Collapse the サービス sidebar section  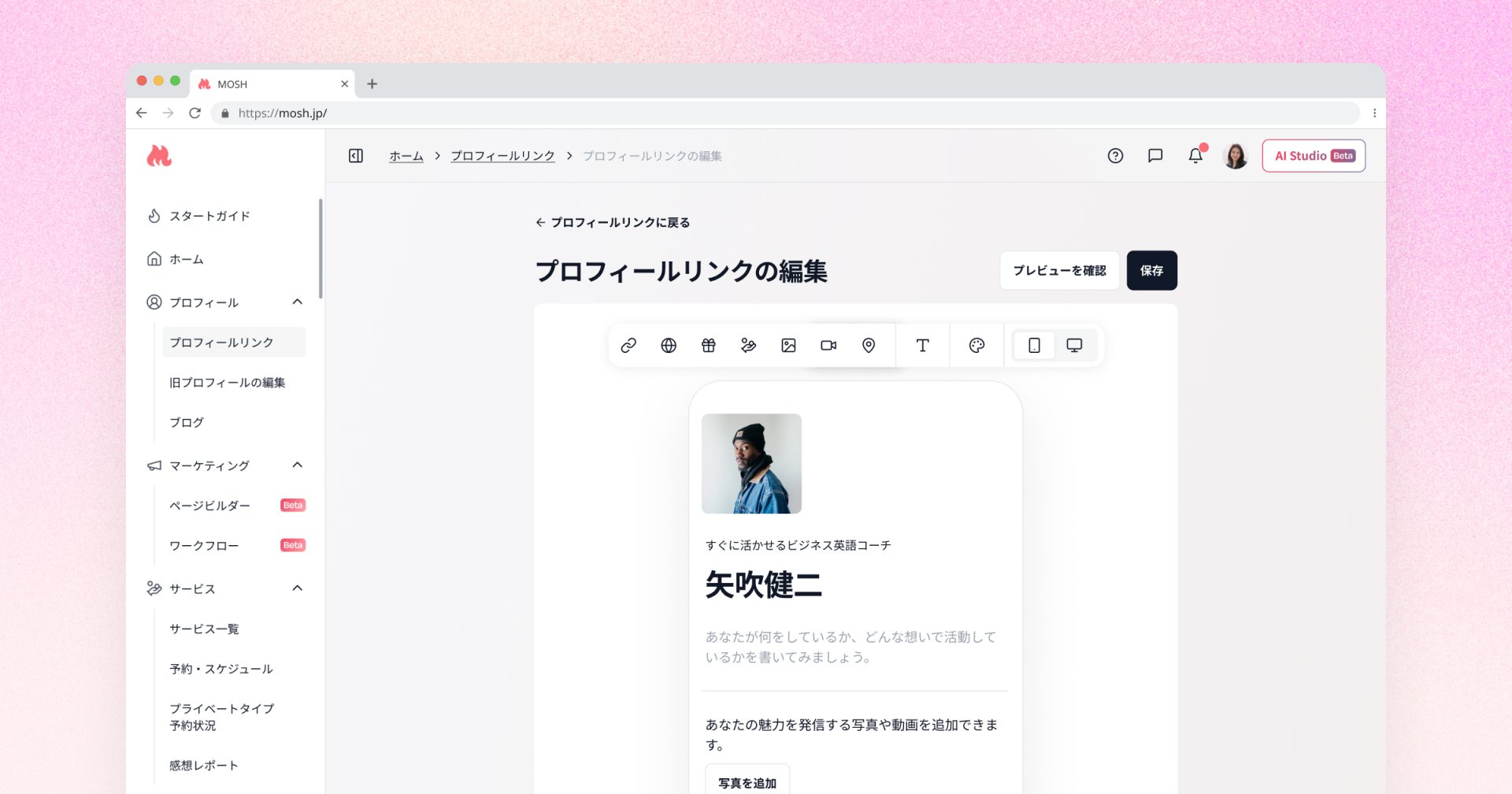tap(297, 588)
